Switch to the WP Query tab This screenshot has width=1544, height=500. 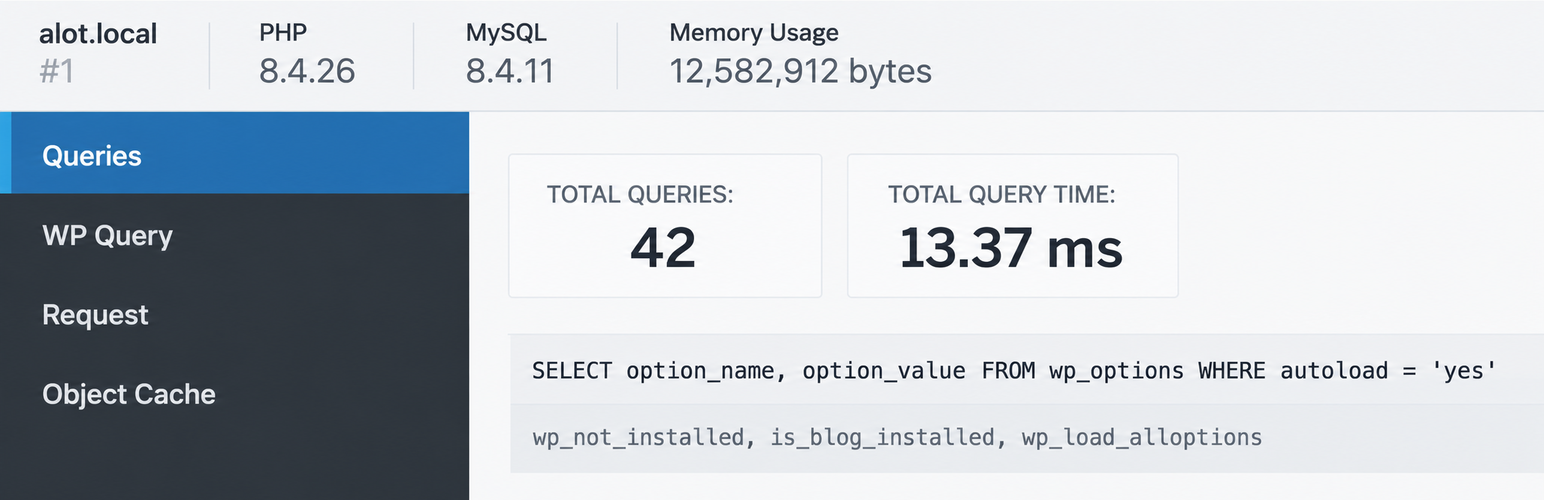234,235
